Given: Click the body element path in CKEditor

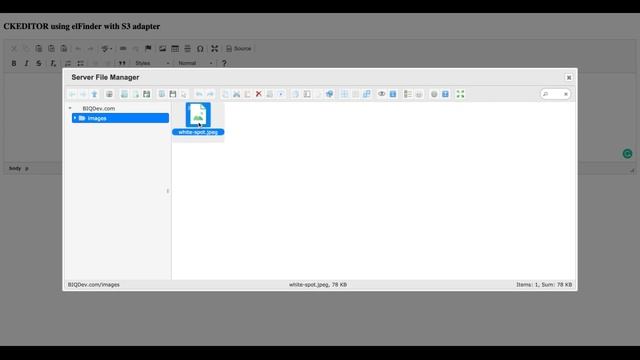Looking at the screenshot, I should coord(15,168).
